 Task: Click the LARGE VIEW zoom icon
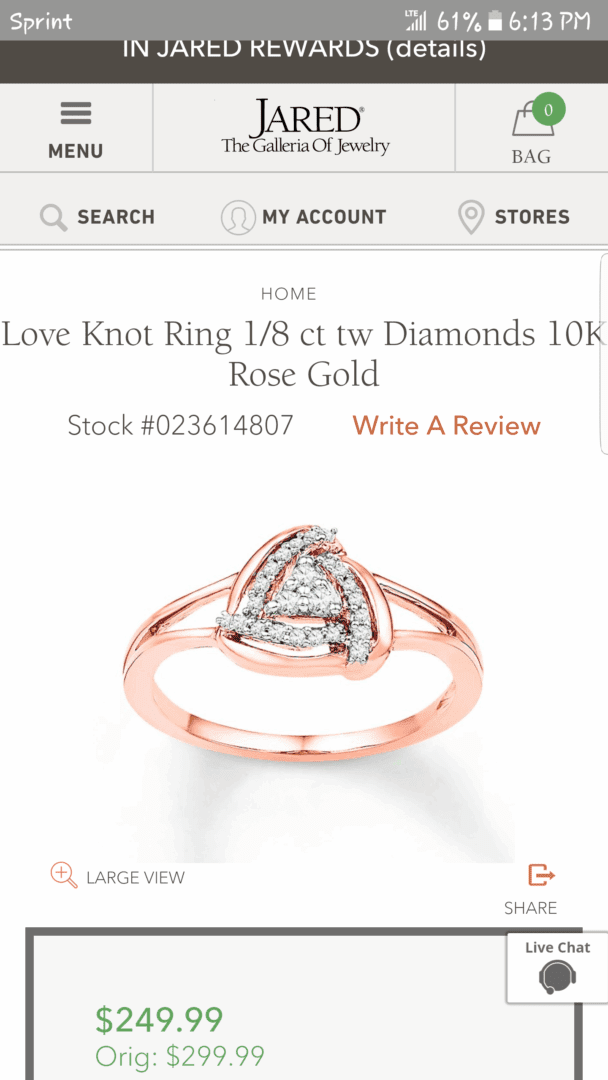[x=64, y=875]
